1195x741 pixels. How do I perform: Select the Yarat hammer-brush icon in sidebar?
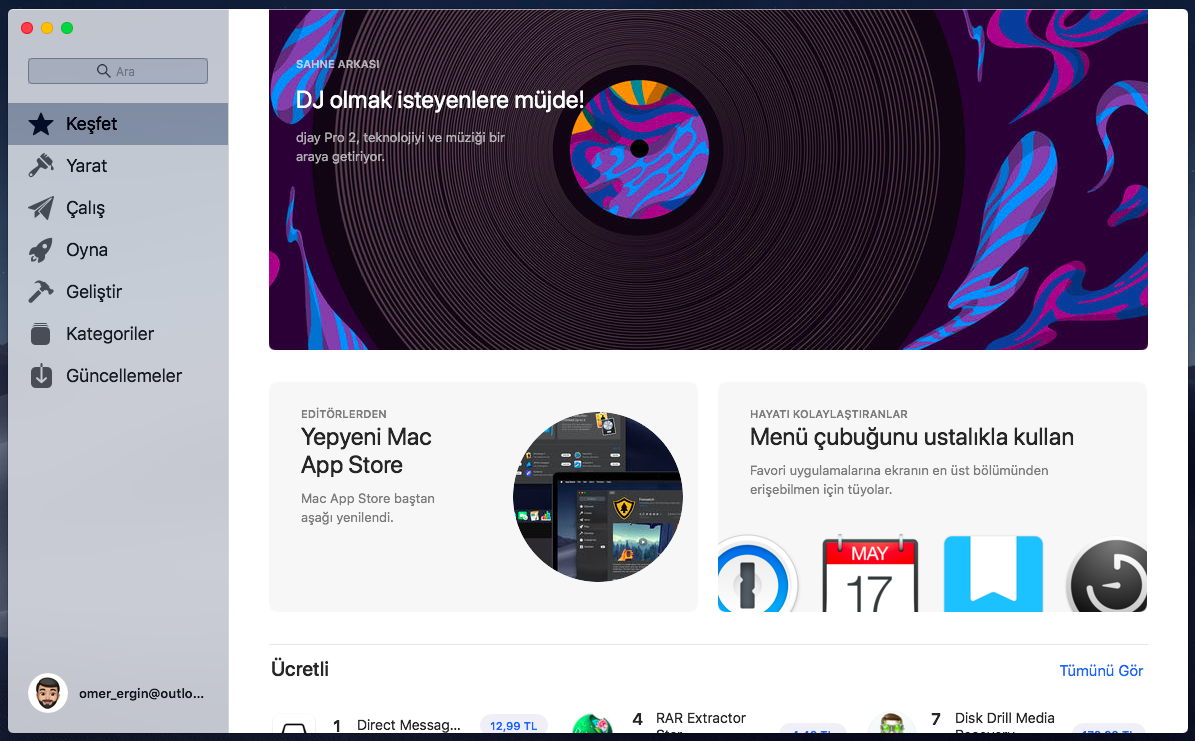41,166
